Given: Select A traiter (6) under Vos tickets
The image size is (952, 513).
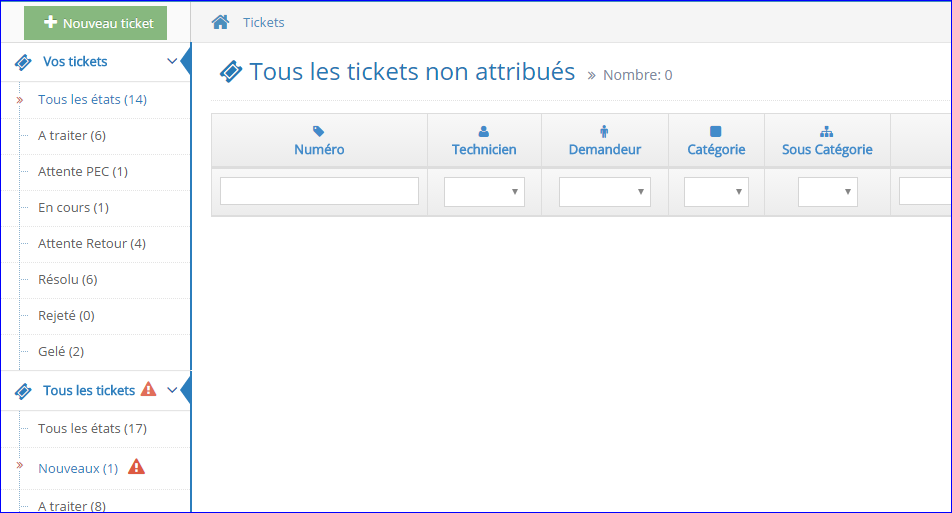Looking at the screenshot, I should pos(72,135).
